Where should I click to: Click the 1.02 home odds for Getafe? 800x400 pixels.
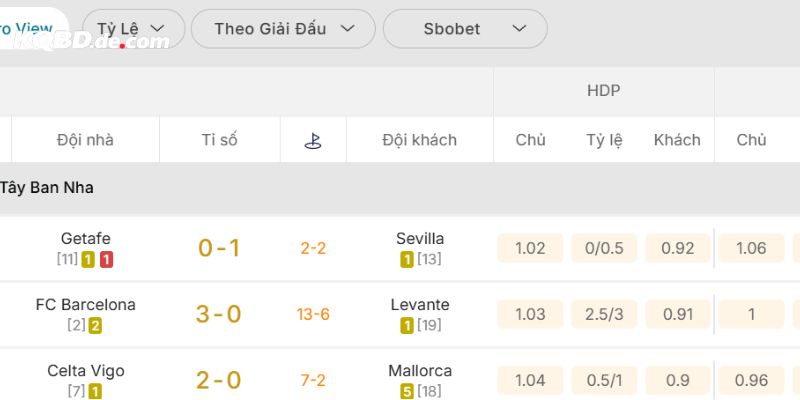530,248
